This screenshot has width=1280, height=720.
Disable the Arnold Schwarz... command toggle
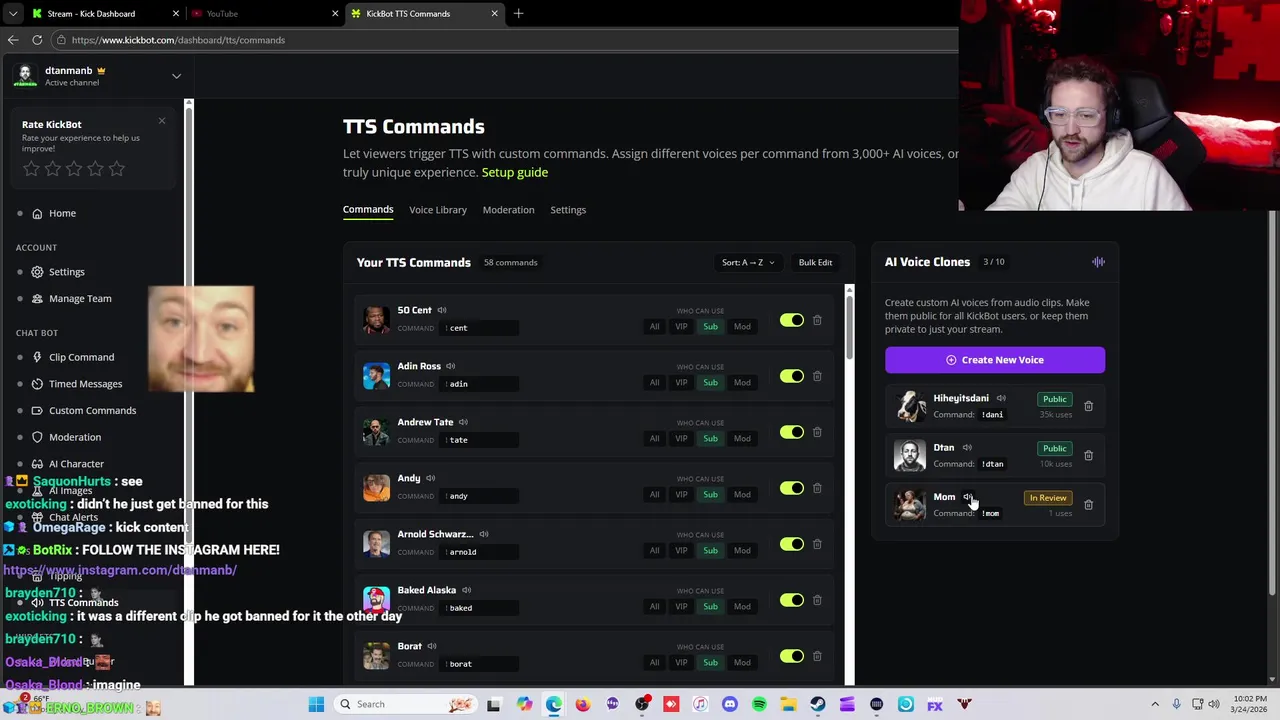792,544
